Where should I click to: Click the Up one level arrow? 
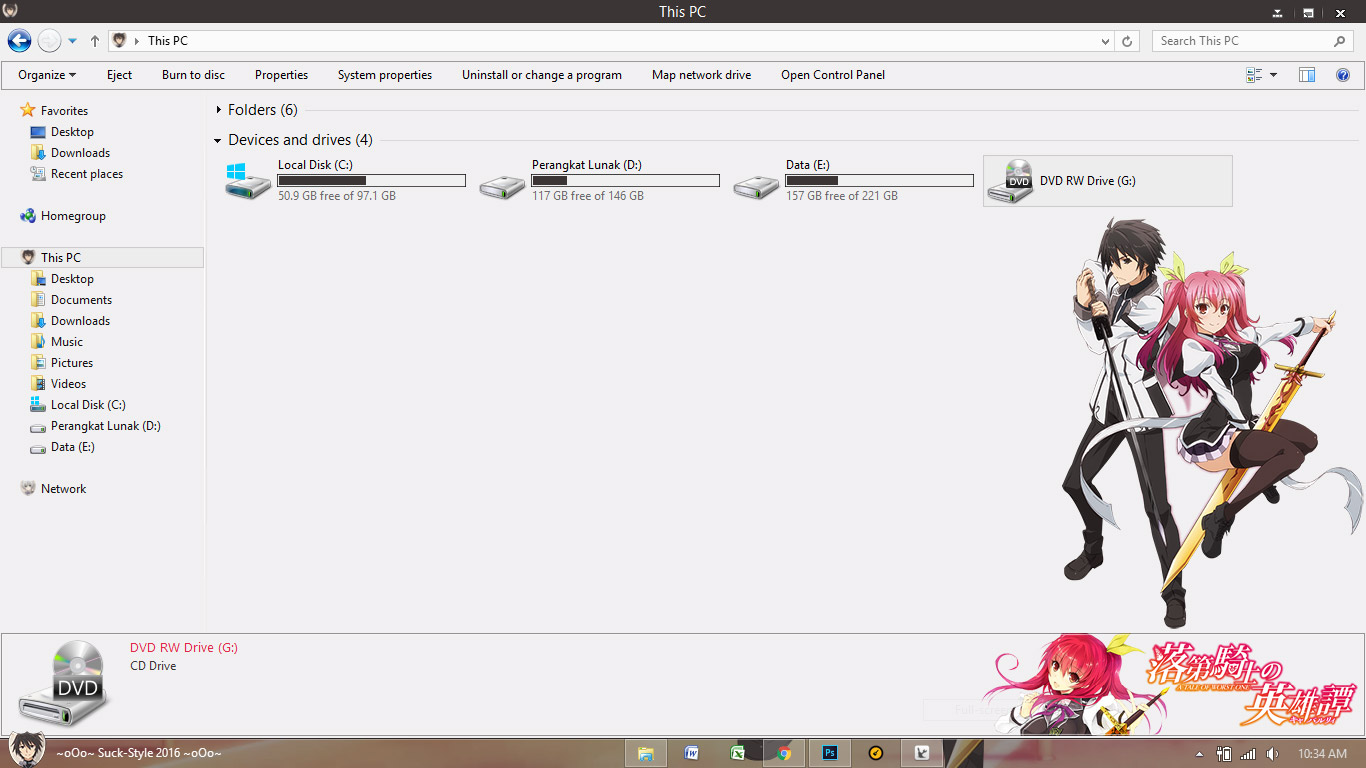[95, 41]
